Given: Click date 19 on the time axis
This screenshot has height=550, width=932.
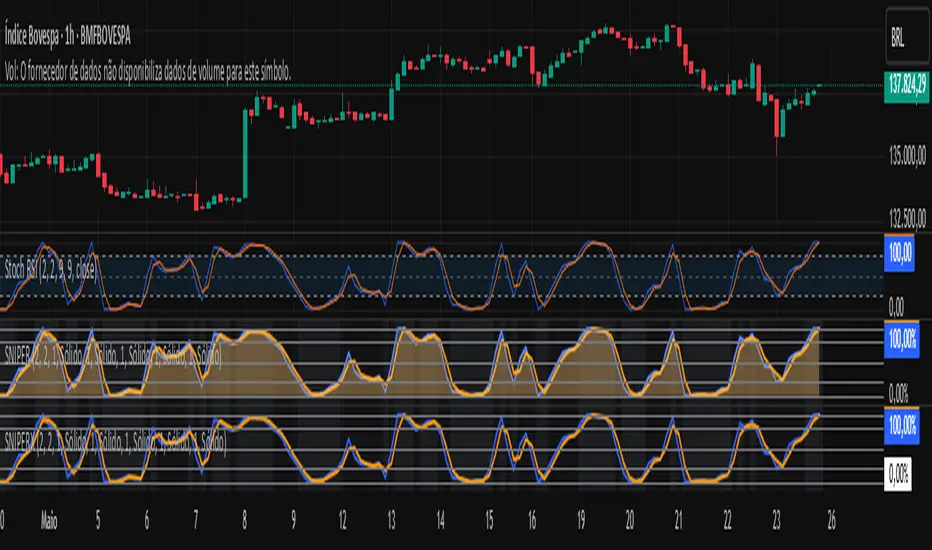Looking at the screenshot, I should click(x=581, y=521).
